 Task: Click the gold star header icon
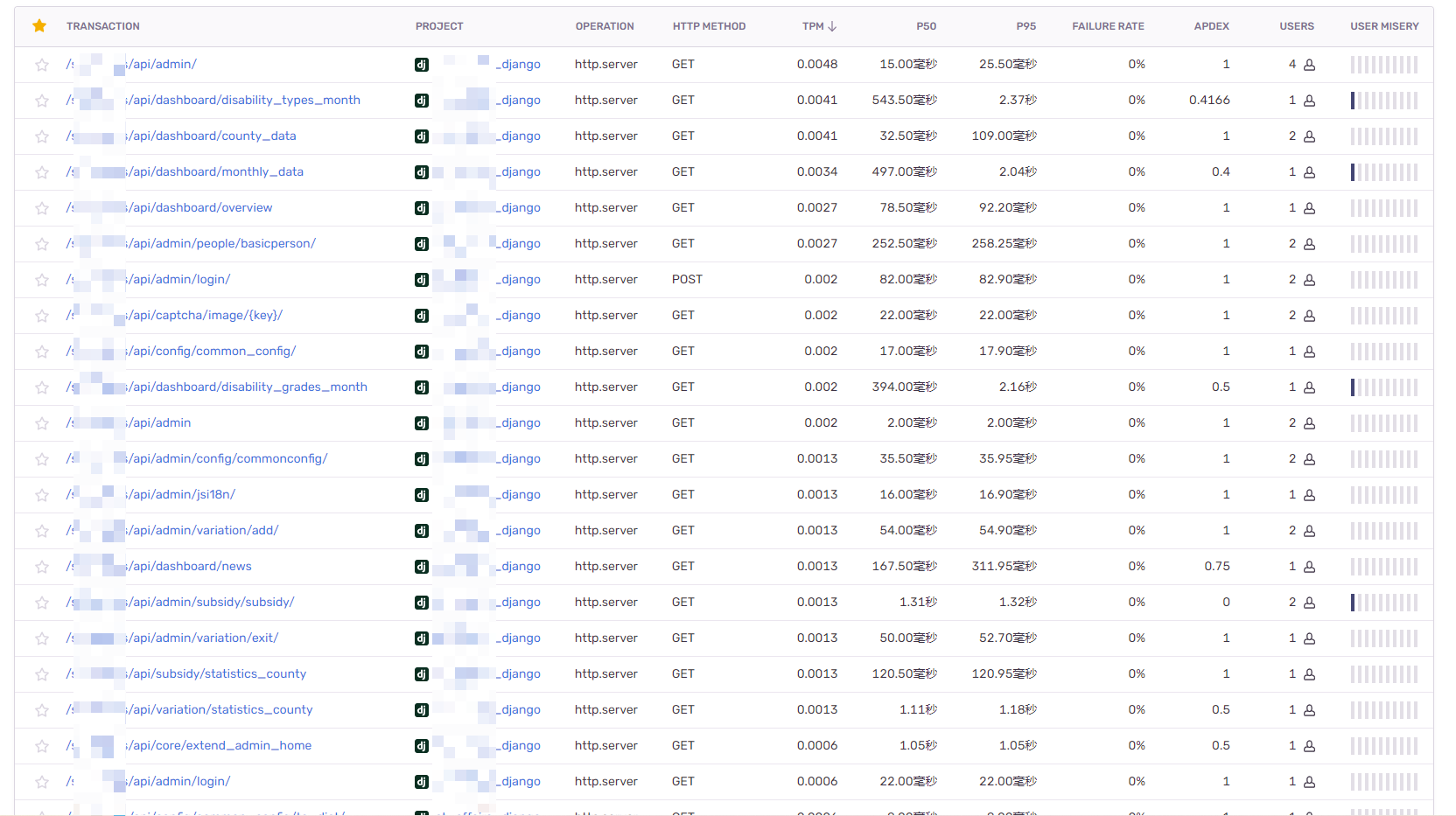tap(39, 26)
